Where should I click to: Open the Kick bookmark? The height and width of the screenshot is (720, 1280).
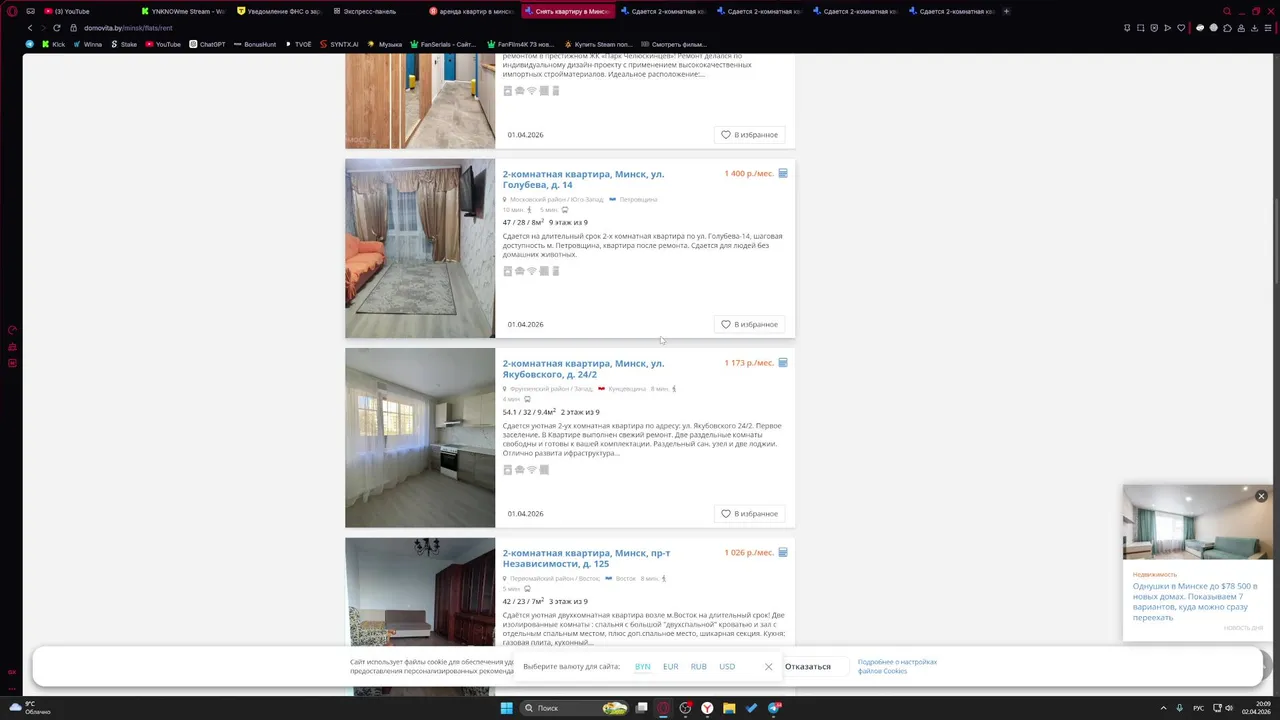click(53, 44)
